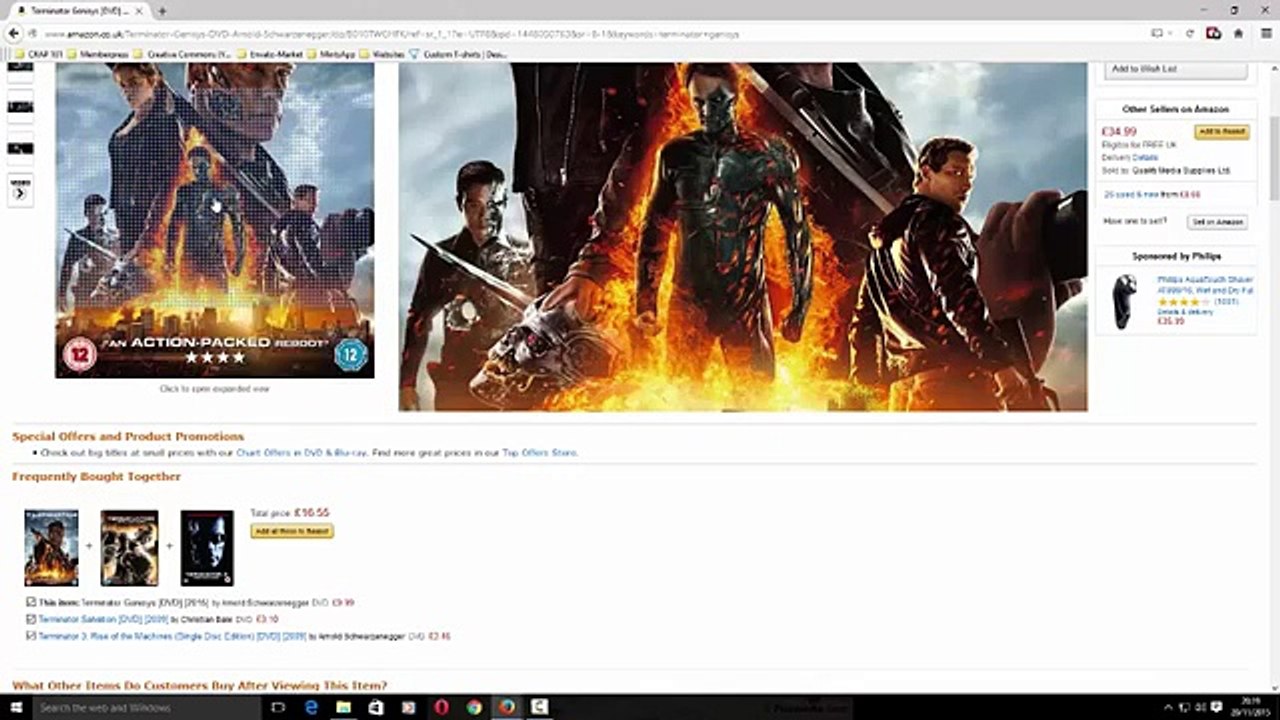Add the £34.99 other-seller offer to basket

1221,132
